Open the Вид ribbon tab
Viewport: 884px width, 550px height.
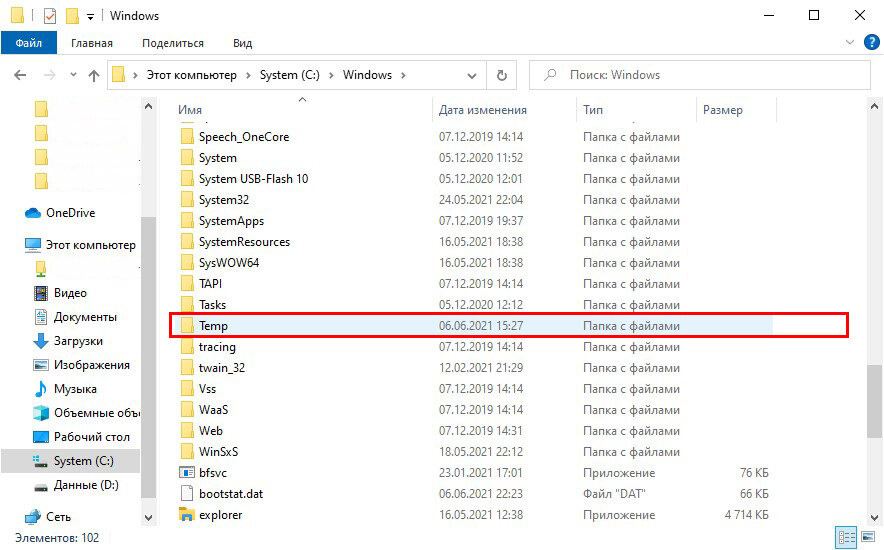click(242, 43)
